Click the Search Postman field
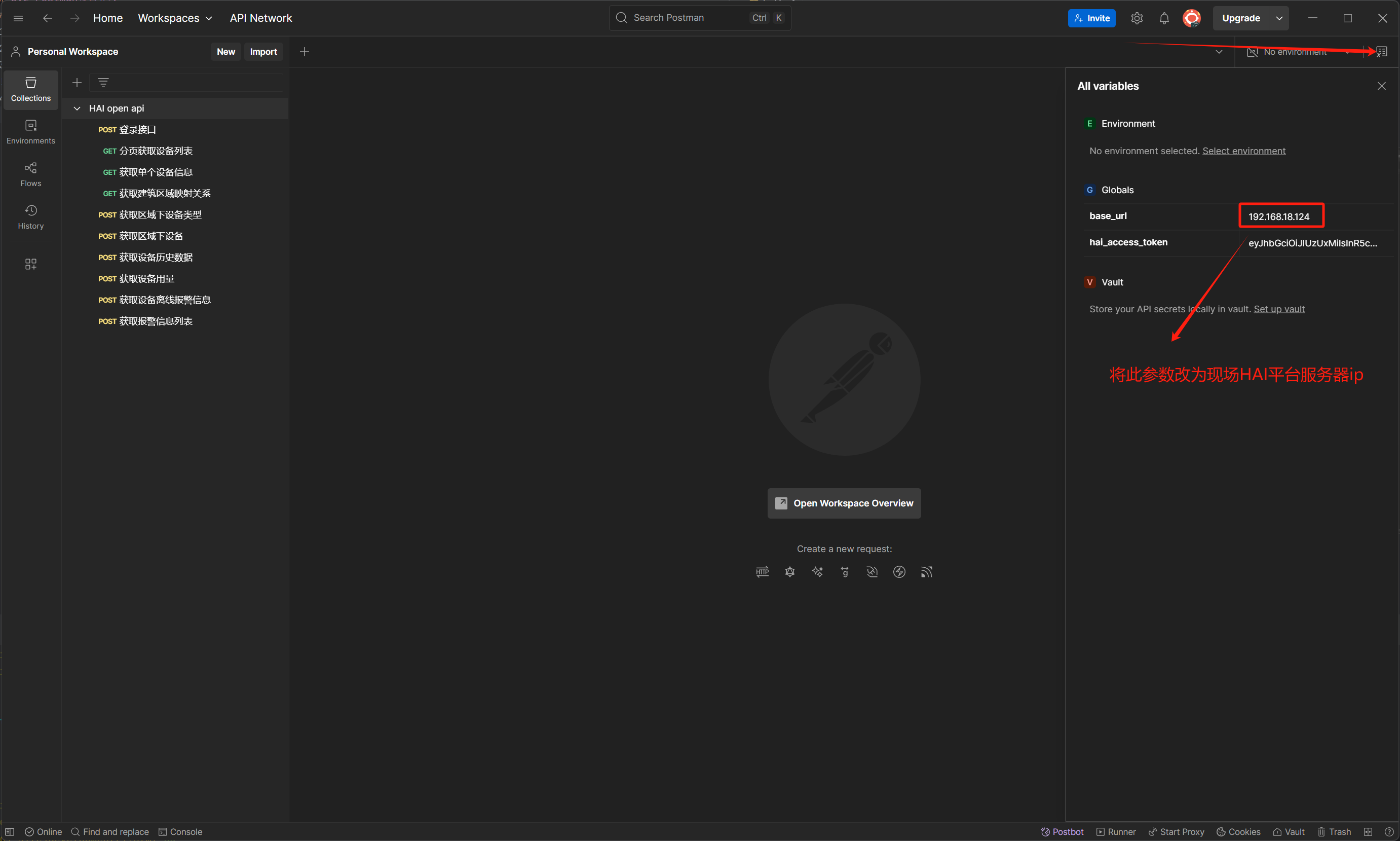Screen dimensions: 1400x841 [x=699, y=18]
